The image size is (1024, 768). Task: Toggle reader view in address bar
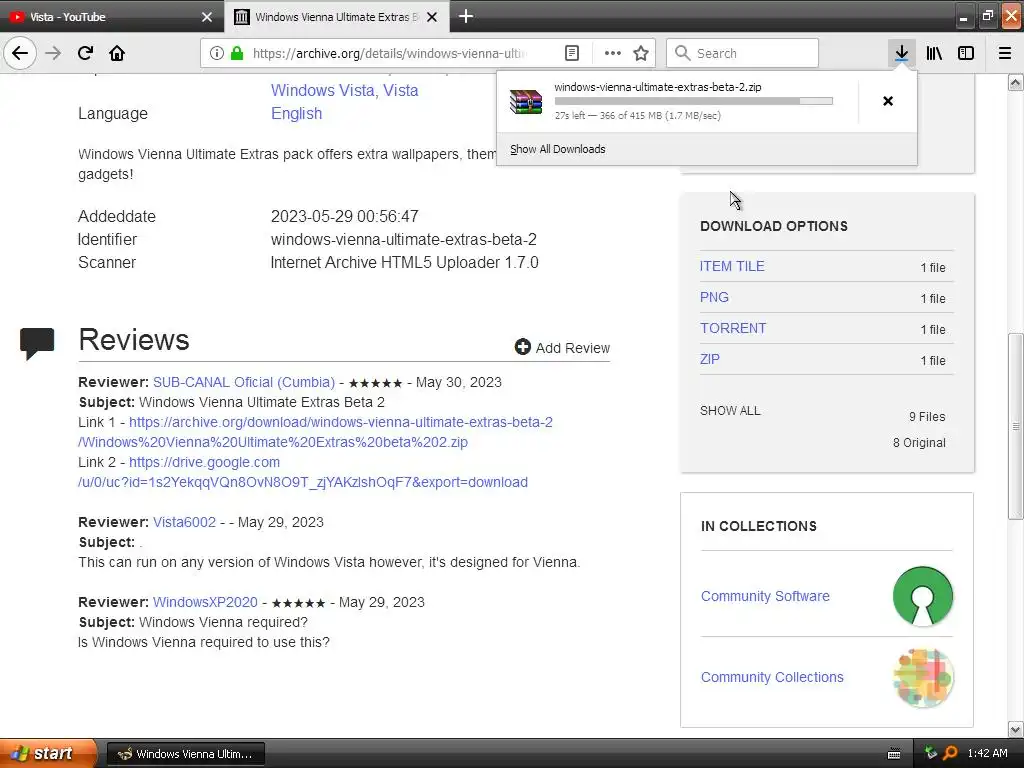[571, 53]
